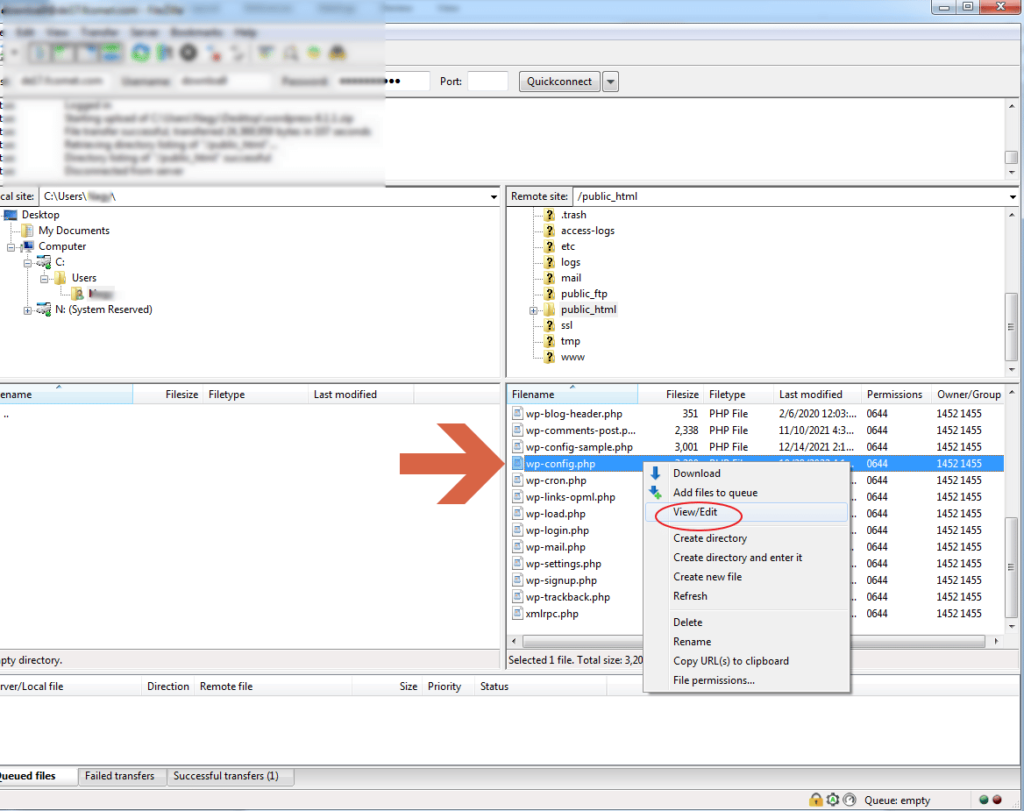Click the .trash folder question-mark icon

point(549,215)
